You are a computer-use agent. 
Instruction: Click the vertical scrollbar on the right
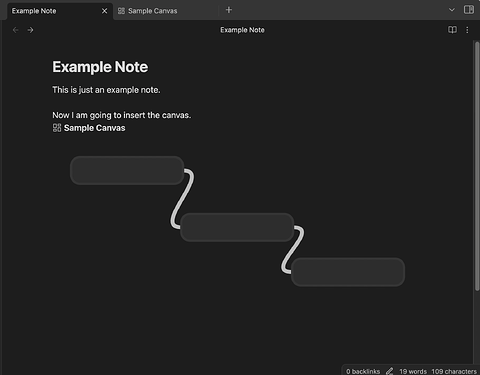(x=477, y=167)
